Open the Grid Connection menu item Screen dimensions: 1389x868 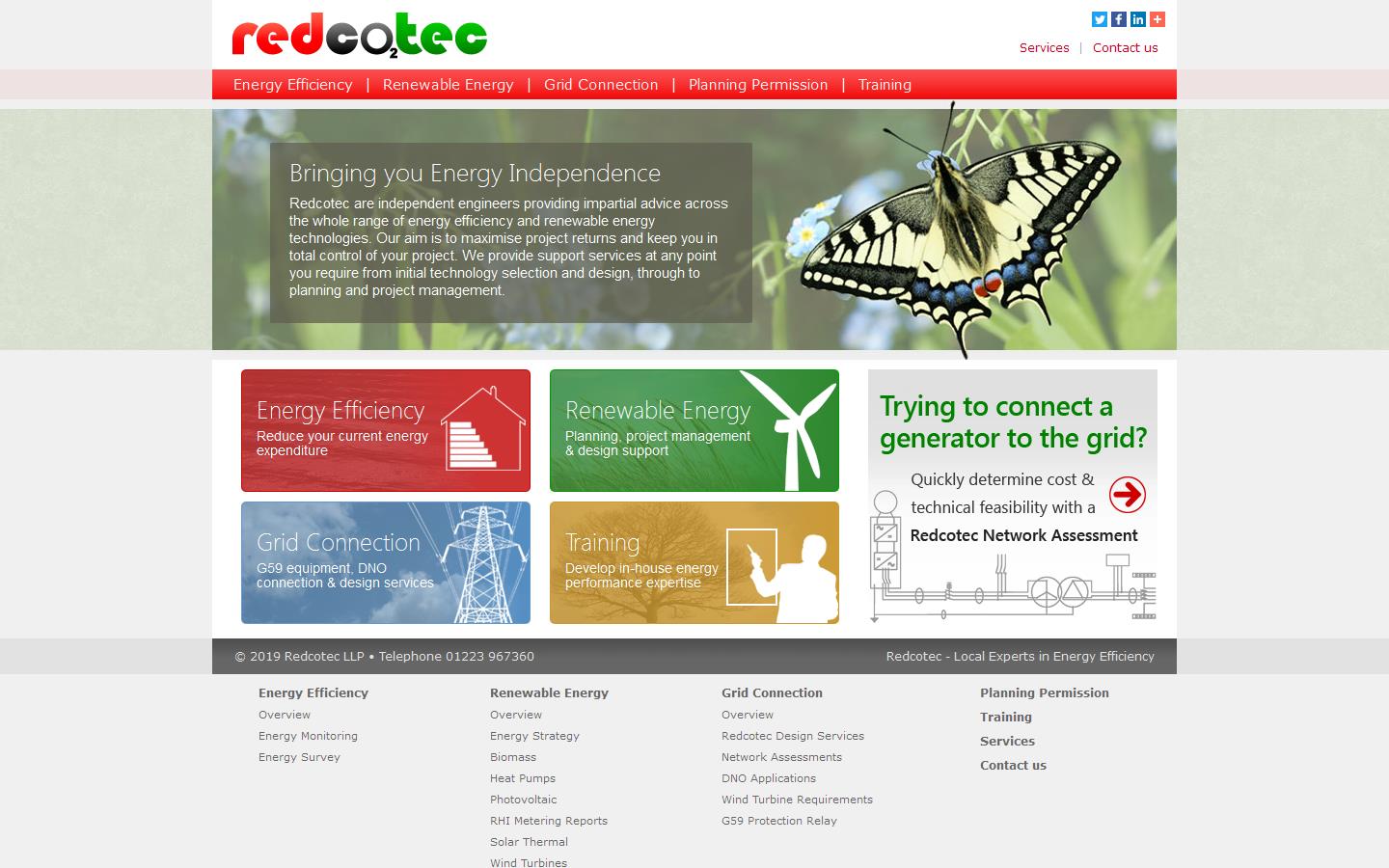pyautogui.click(x=601, y=85)
